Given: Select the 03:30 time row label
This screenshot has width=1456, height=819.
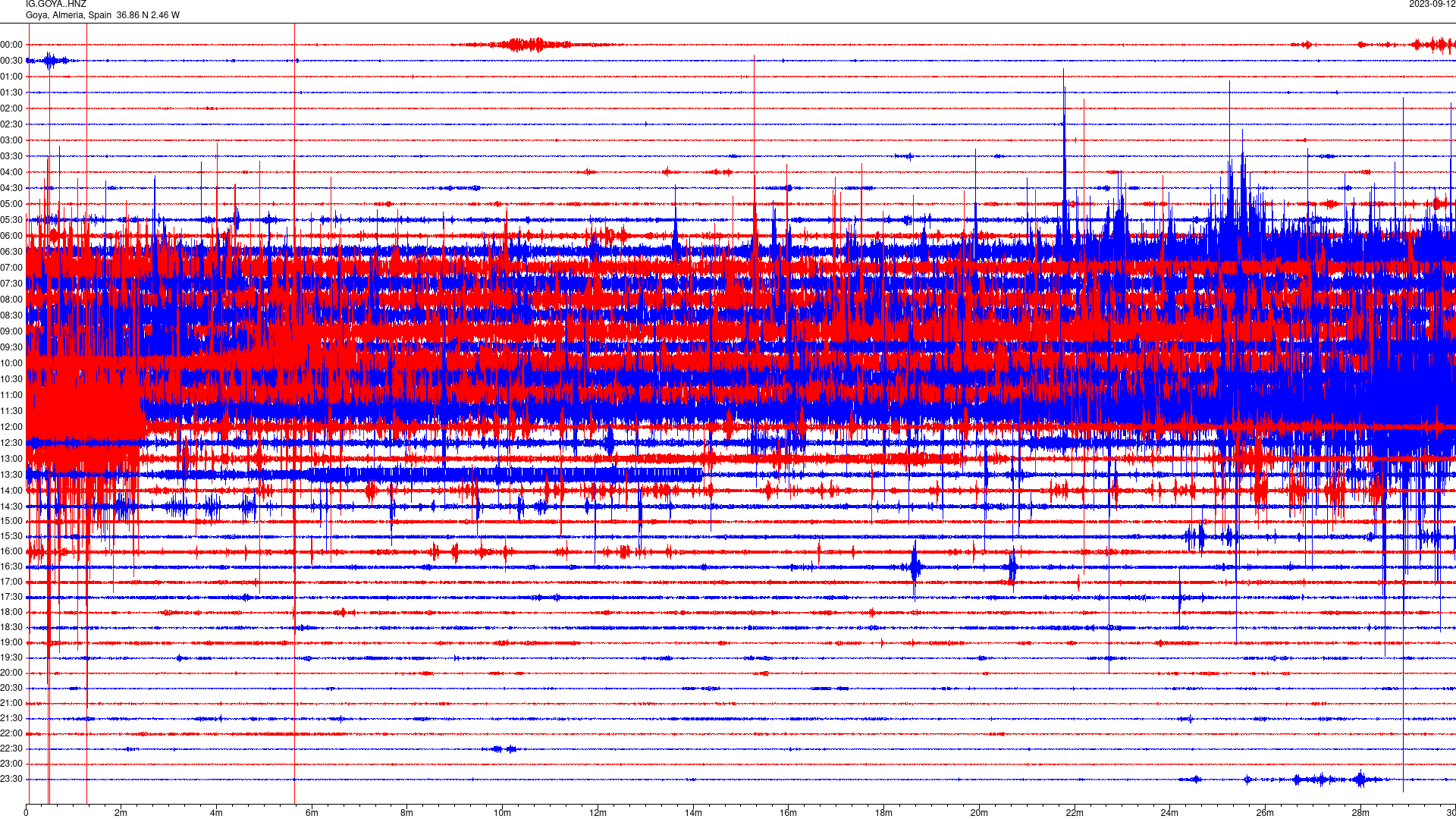Looking at the screenshot, I should pos(11,156).
